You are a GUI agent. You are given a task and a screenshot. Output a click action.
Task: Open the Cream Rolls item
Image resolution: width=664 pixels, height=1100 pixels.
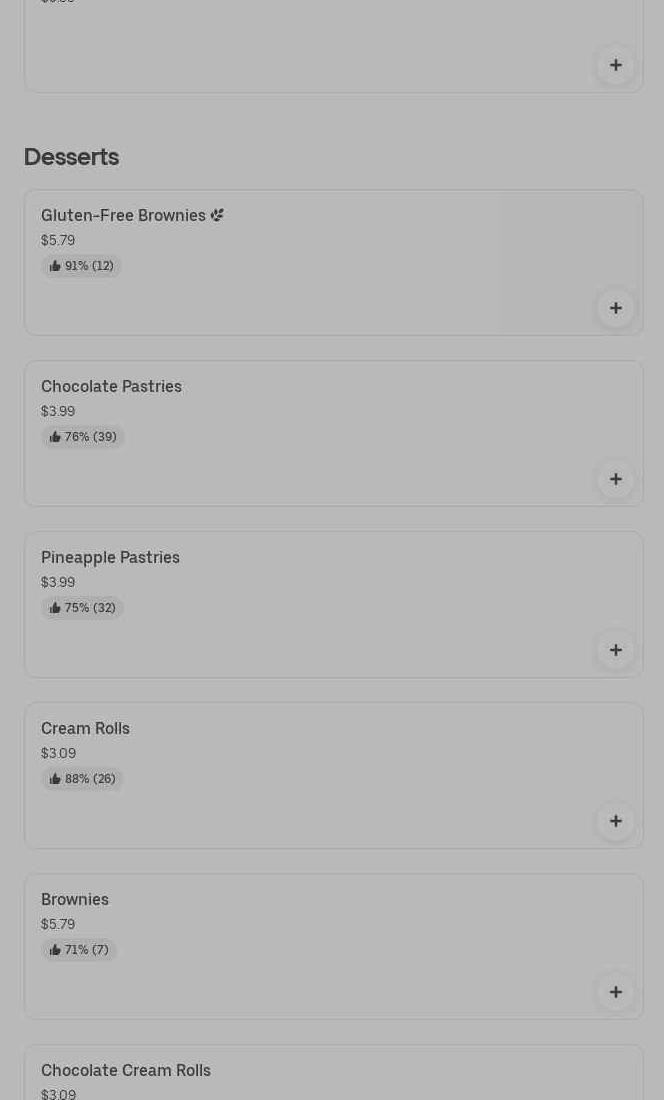pyautogui.click(x=85, y=729)
